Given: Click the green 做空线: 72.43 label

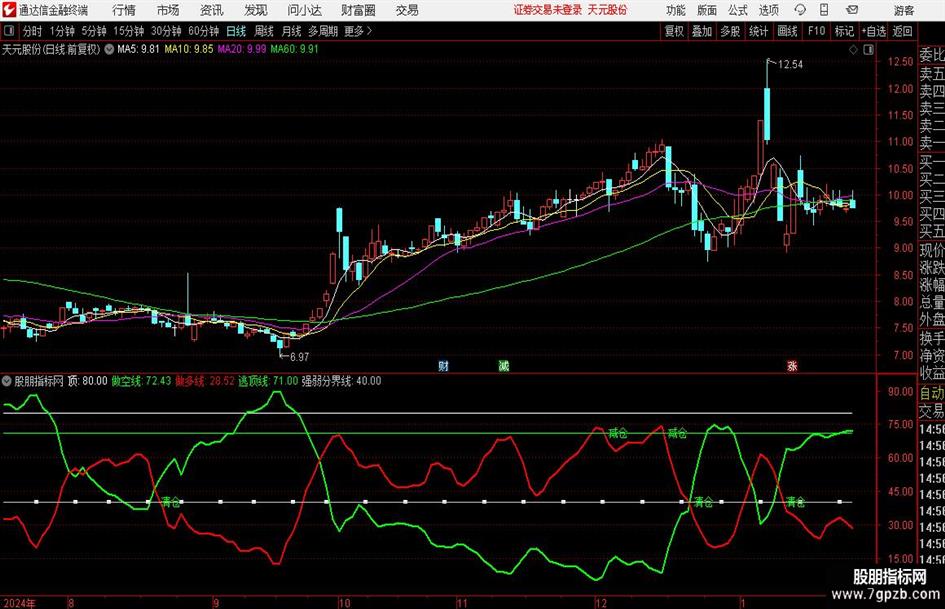Looking at the screenshot, I should [x=141, y=381].
